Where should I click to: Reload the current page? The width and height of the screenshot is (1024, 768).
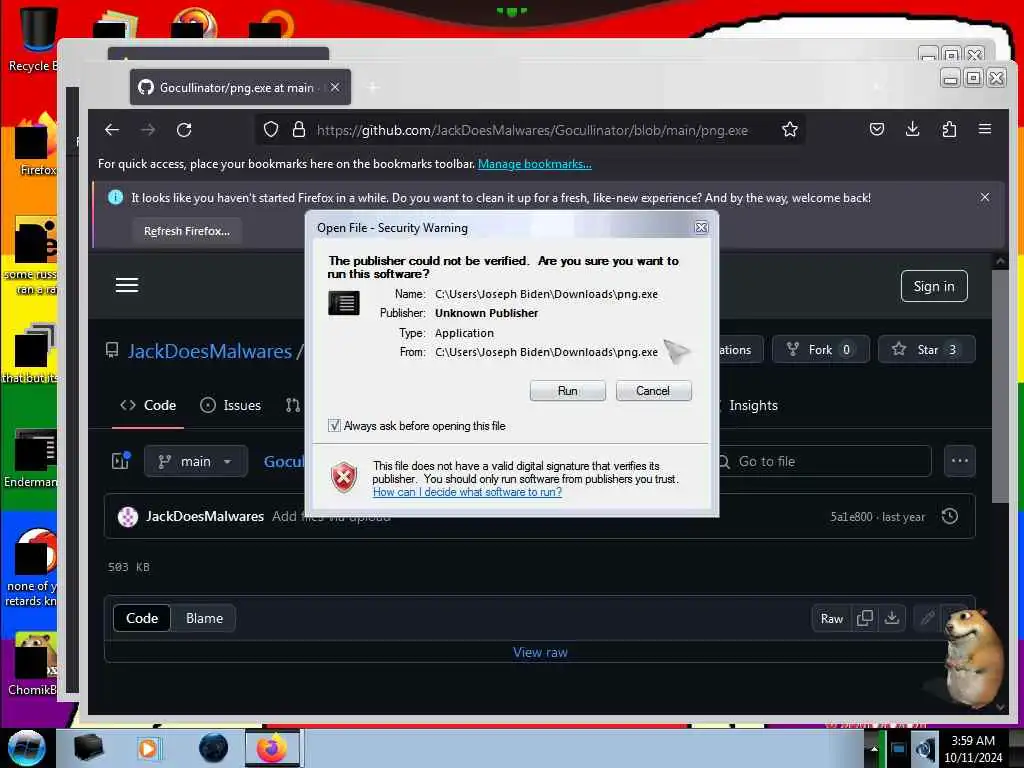pyautogui.click(x=184, y=130)
